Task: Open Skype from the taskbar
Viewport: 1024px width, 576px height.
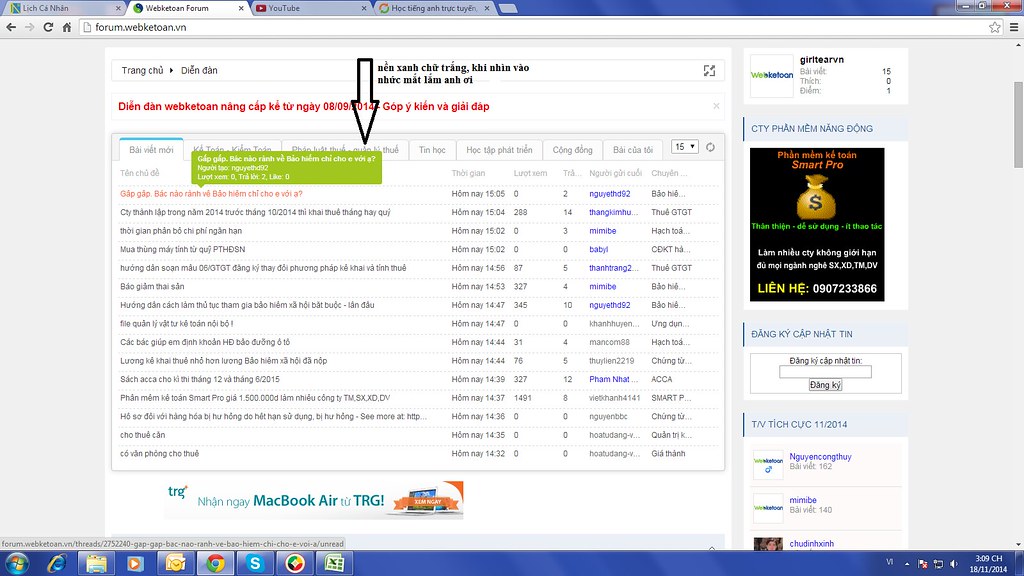Action: click(255, 562)
